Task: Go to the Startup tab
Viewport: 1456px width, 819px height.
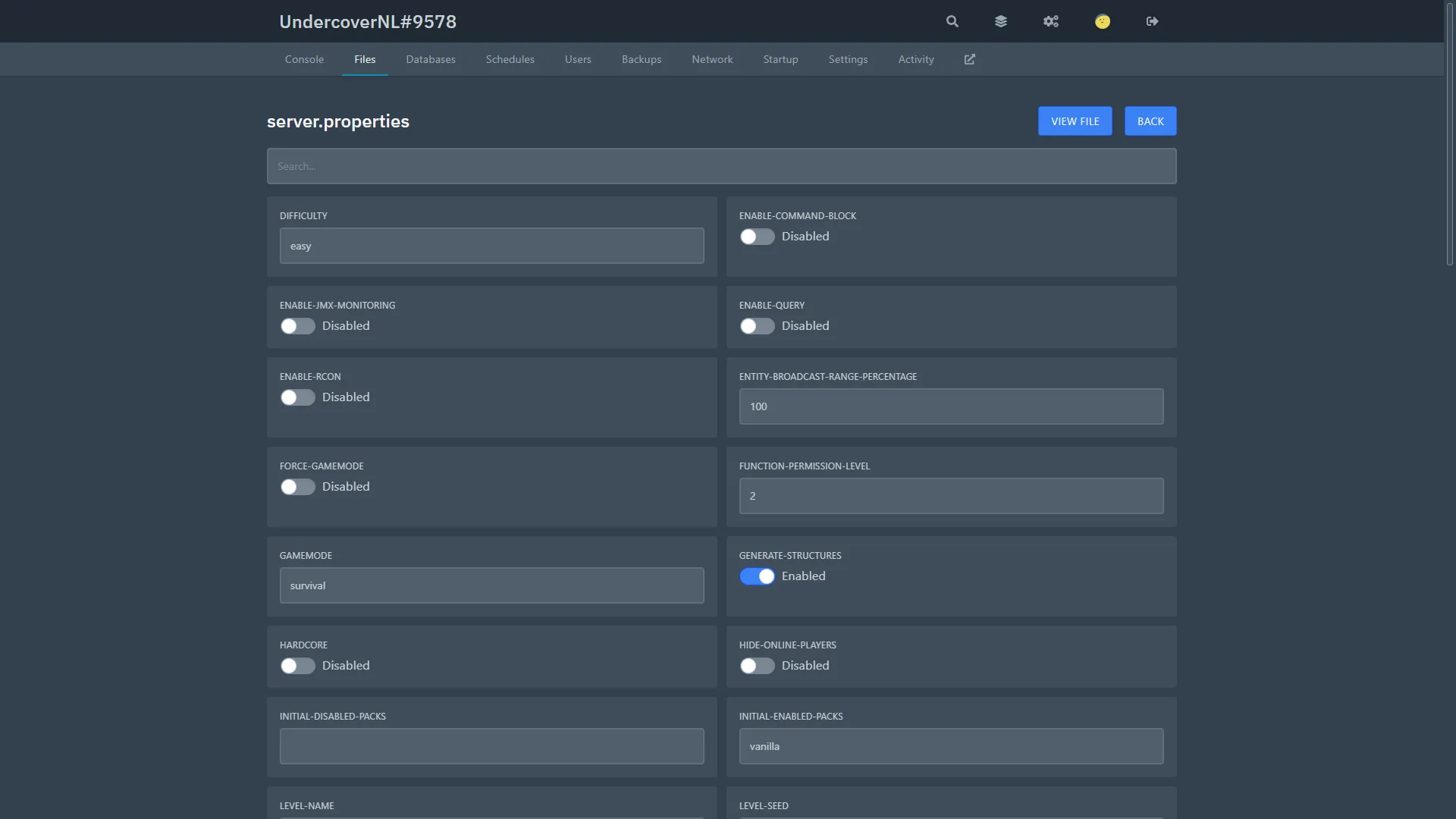Action: tap(780, 59)
